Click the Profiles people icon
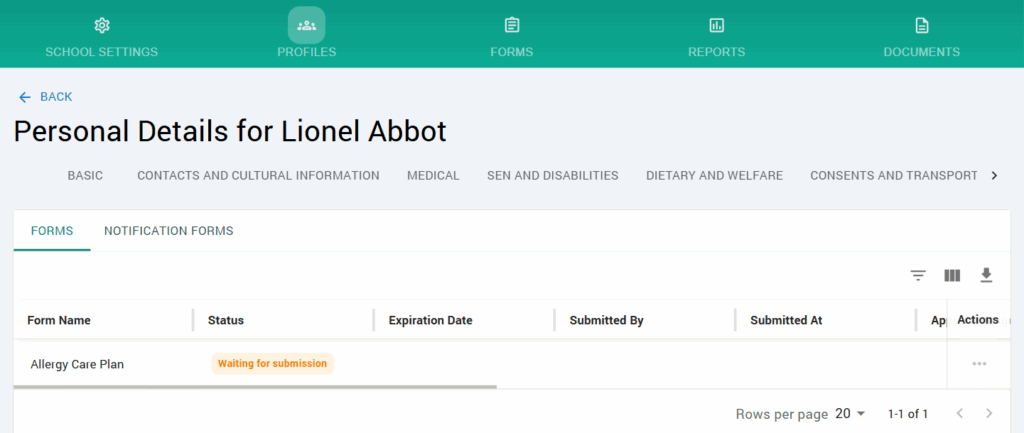 (x=307, y=25)
